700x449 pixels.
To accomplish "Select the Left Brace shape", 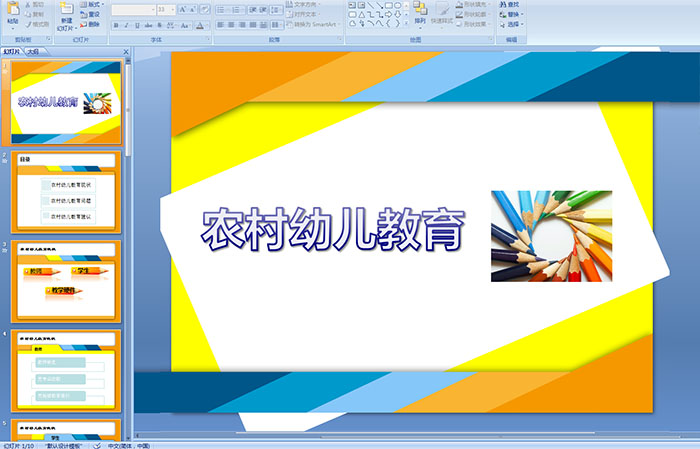I will pyautogui.click(x=388, y=24).
